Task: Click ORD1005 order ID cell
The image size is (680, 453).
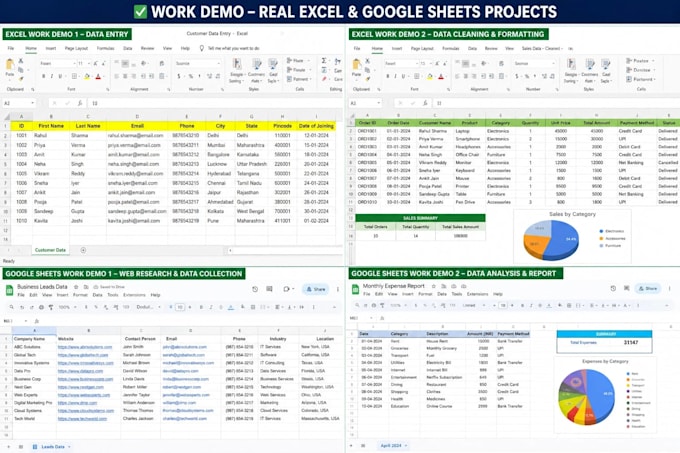Action: [367, 163]
